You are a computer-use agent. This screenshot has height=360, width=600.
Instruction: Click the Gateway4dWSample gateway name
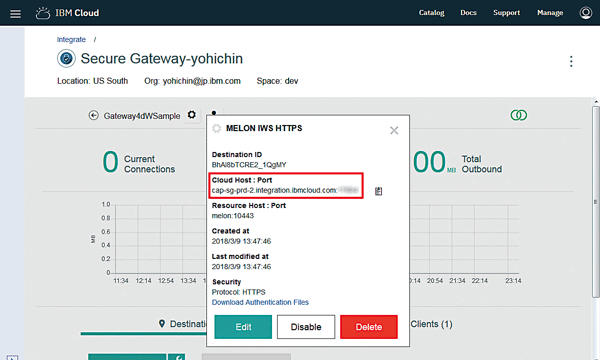tap(142, 116)
